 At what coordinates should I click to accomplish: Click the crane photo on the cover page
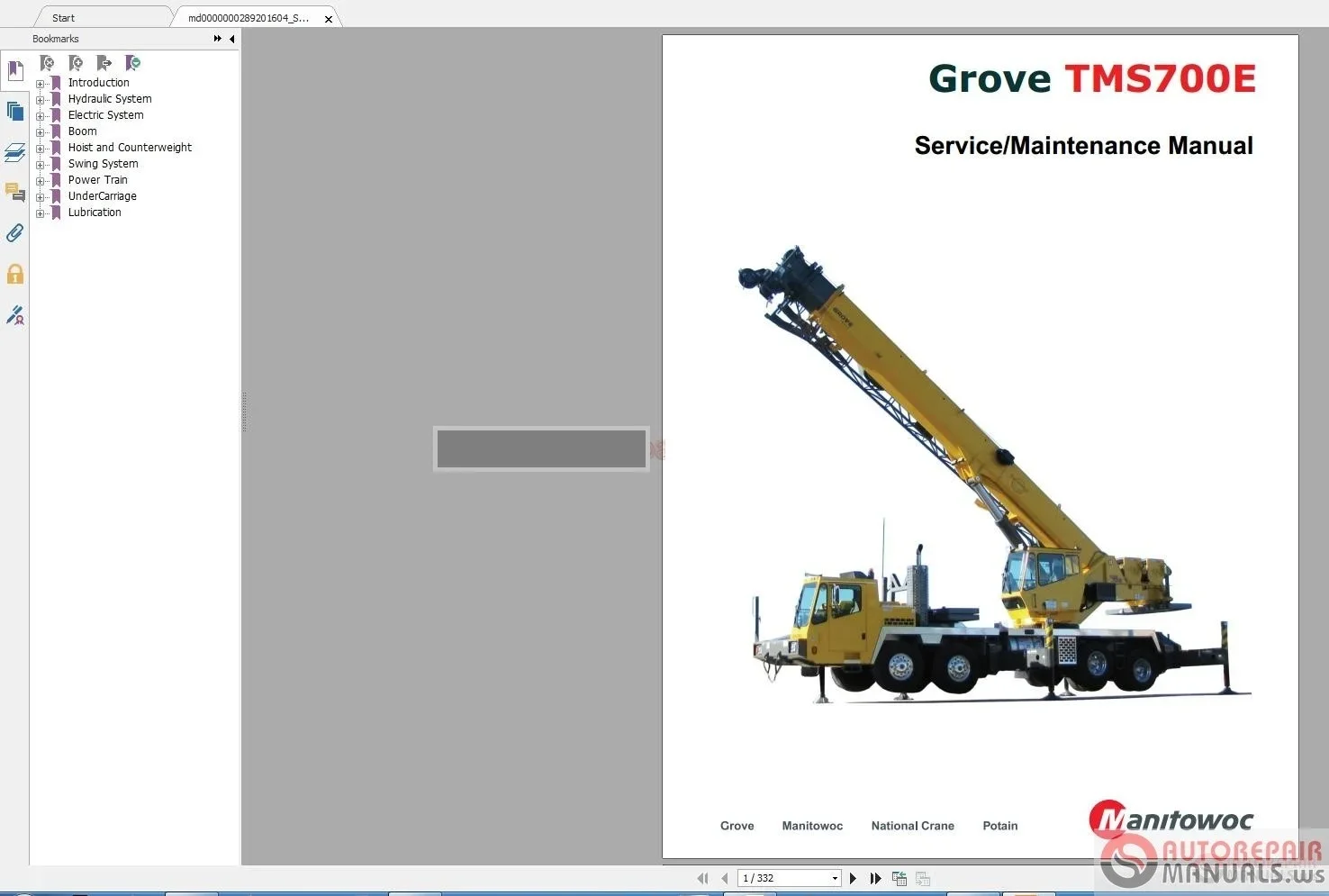[x=994, y=475]
